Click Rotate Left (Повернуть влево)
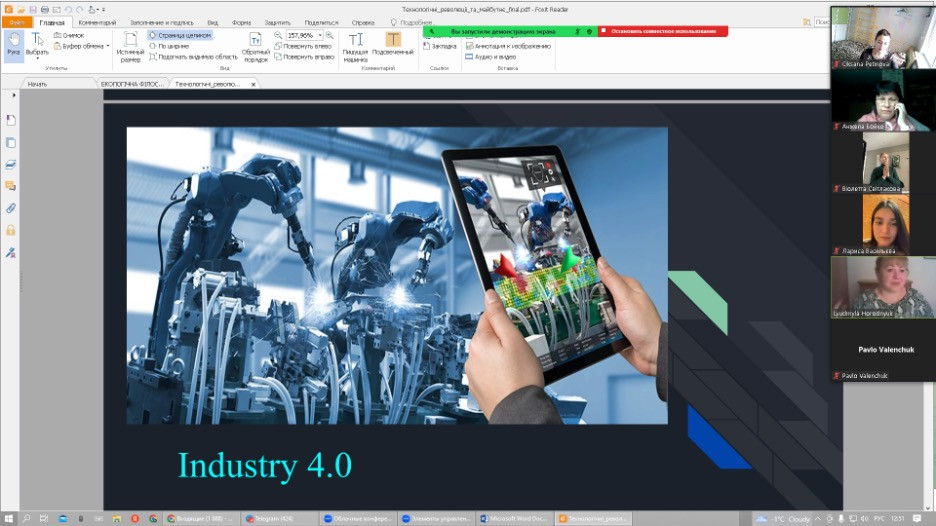 point(304,46)
